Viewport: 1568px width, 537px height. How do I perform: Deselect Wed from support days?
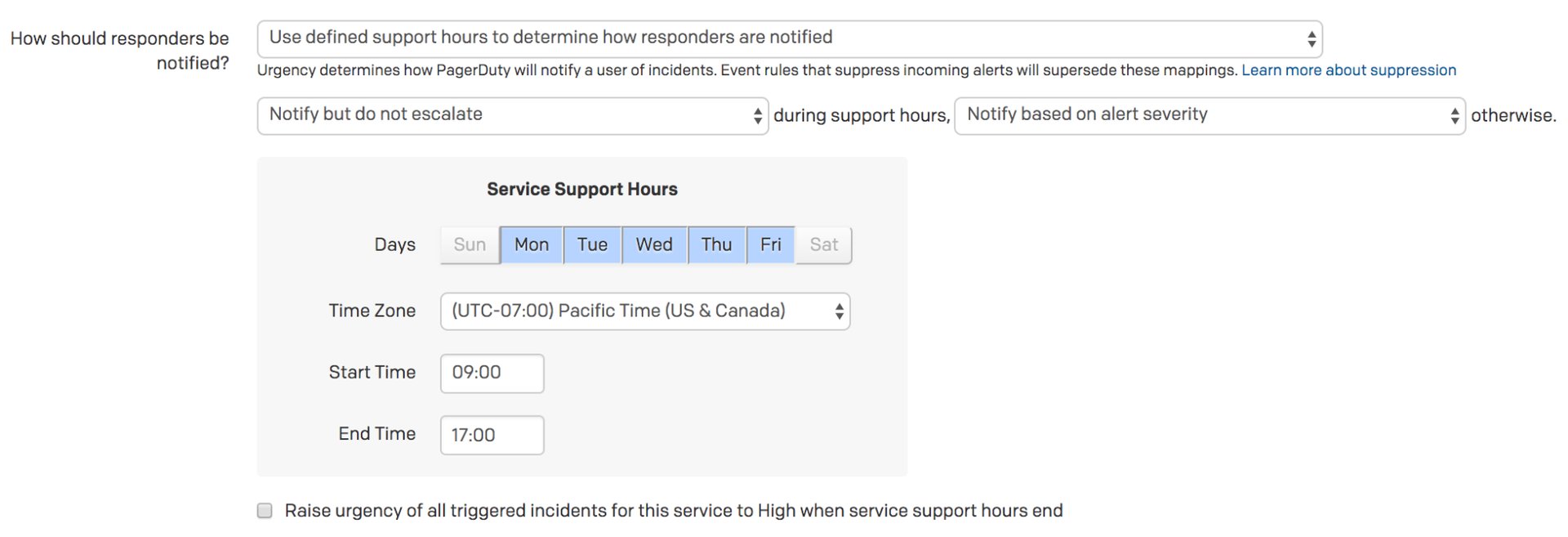click(654, 245)
